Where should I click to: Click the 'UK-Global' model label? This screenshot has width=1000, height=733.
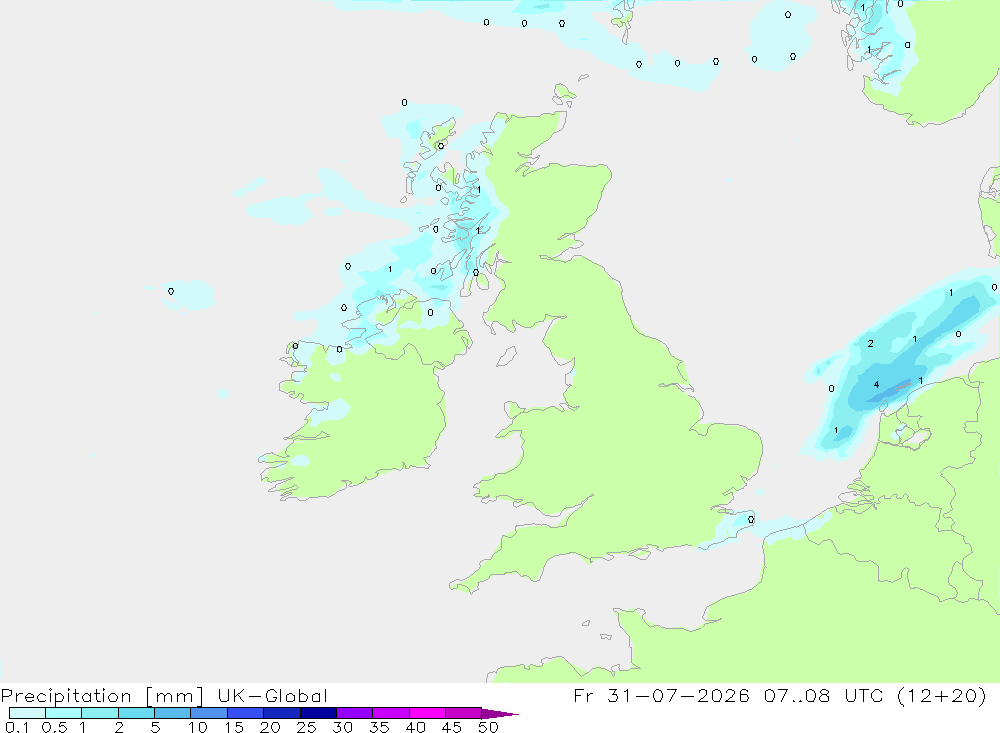(272, 695)
